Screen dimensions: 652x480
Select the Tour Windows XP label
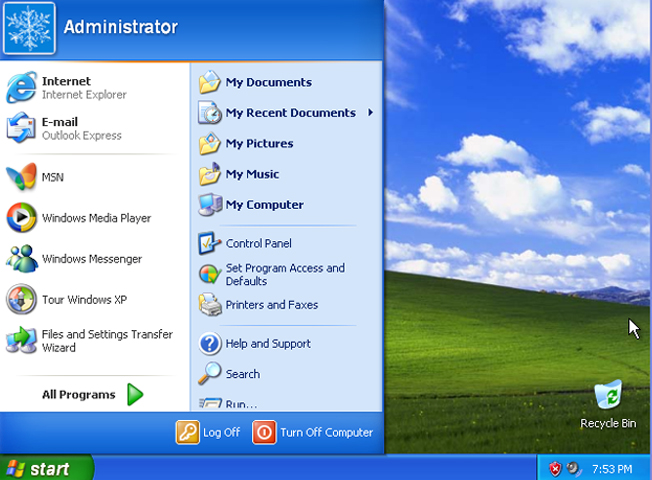point(84,299)
